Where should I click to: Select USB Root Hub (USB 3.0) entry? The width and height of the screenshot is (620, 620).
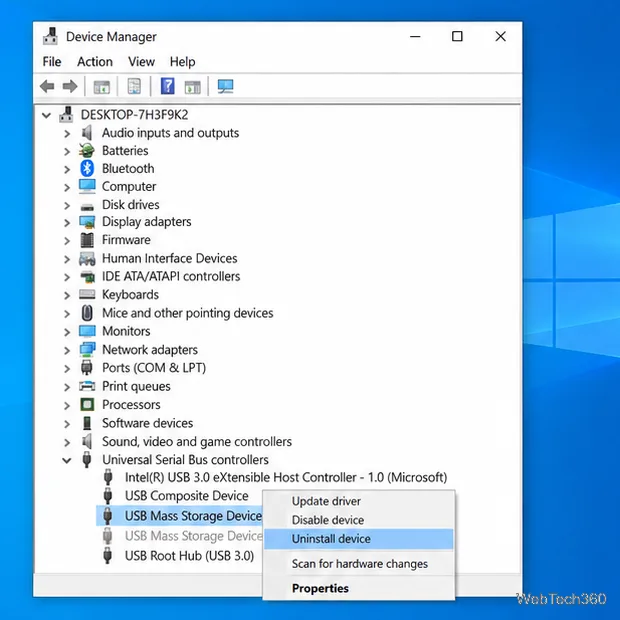pyautogui.click(x=189, y=556)
